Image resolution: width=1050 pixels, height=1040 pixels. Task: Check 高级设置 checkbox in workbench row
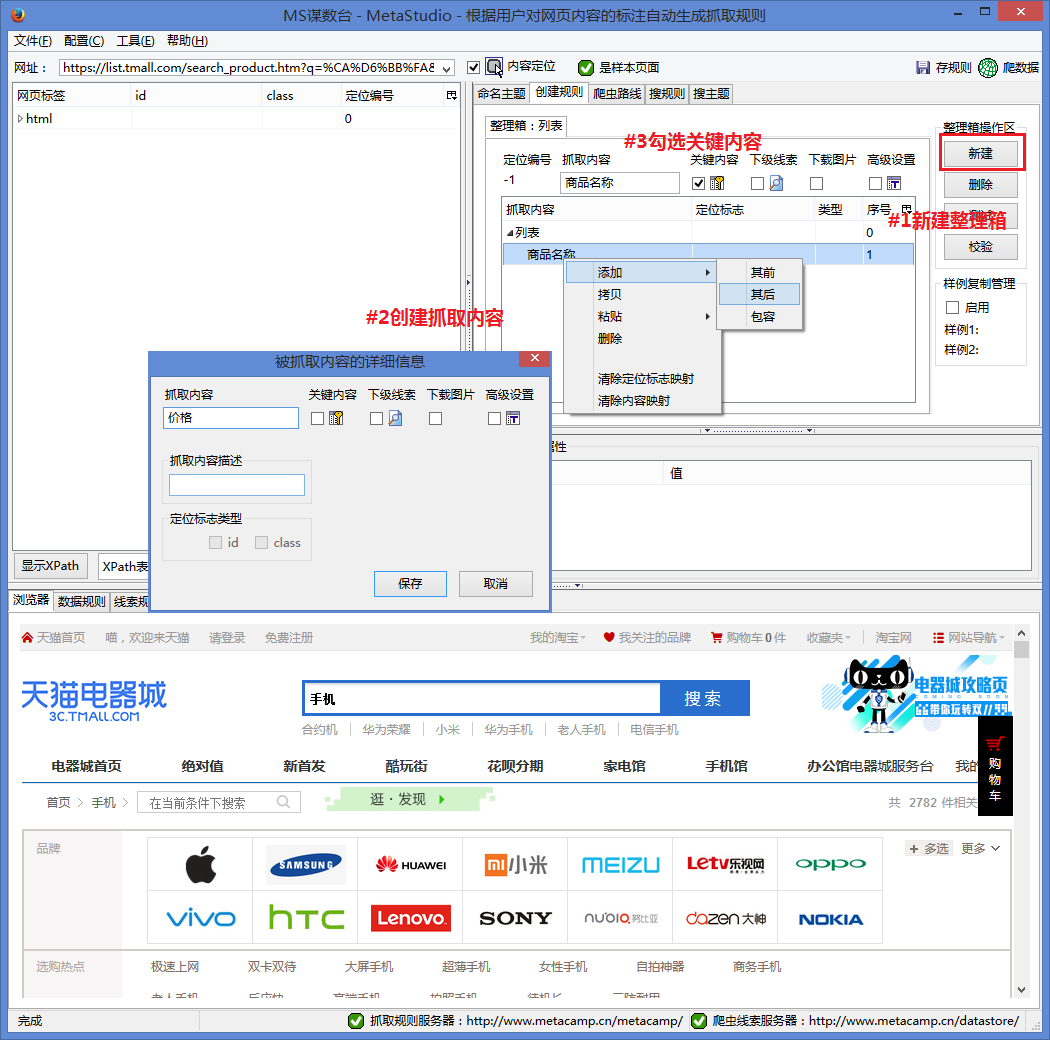(x=875, y=183)
